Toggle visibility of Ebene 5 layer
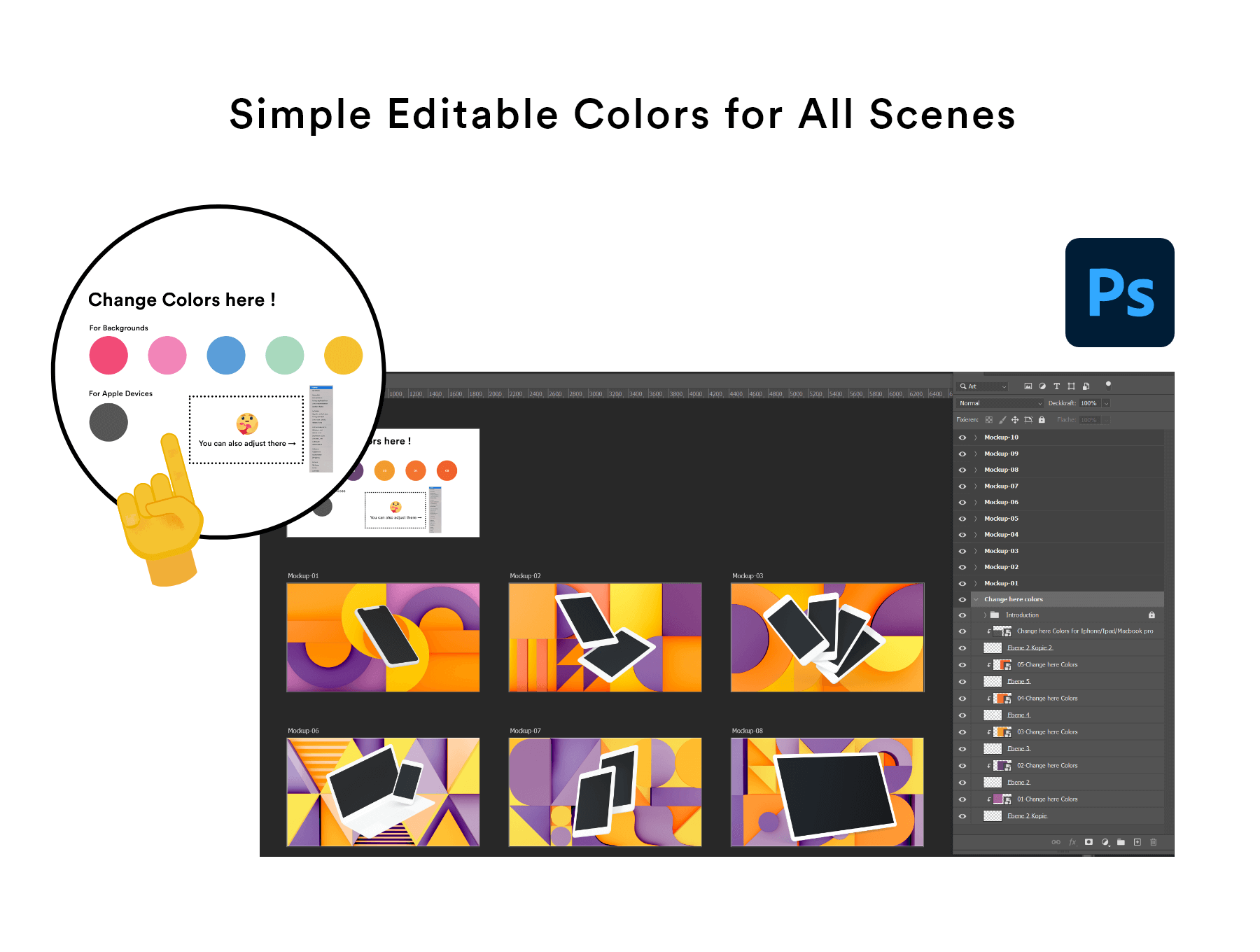This screenshot has width=1260, height=952. point(962,682)
